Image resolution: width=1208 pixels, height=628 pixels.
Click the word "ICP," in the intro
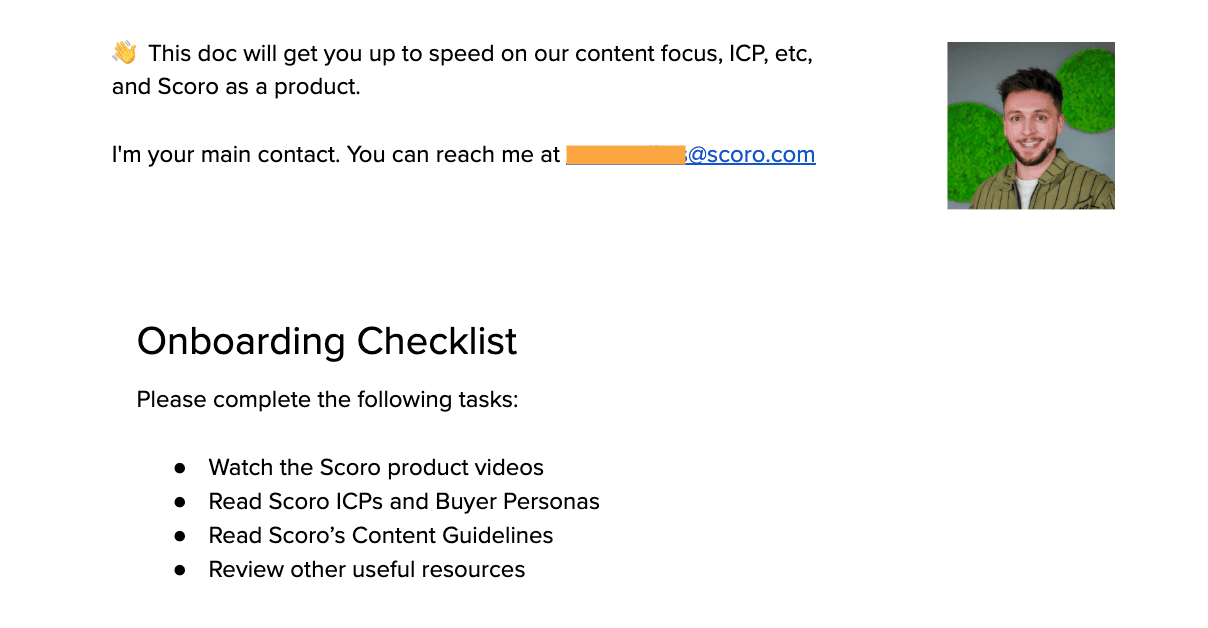coord(743,53)
